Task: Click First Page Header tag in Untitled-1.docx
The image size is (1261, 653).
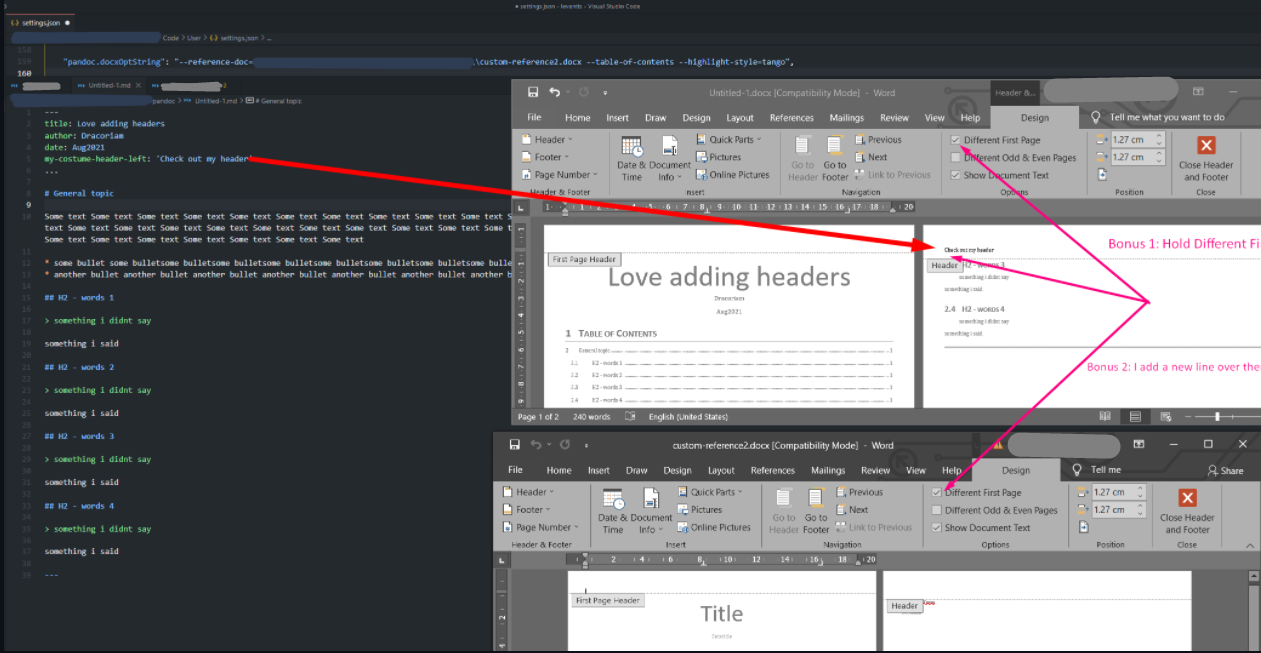Action: click(x=586, y=260)
